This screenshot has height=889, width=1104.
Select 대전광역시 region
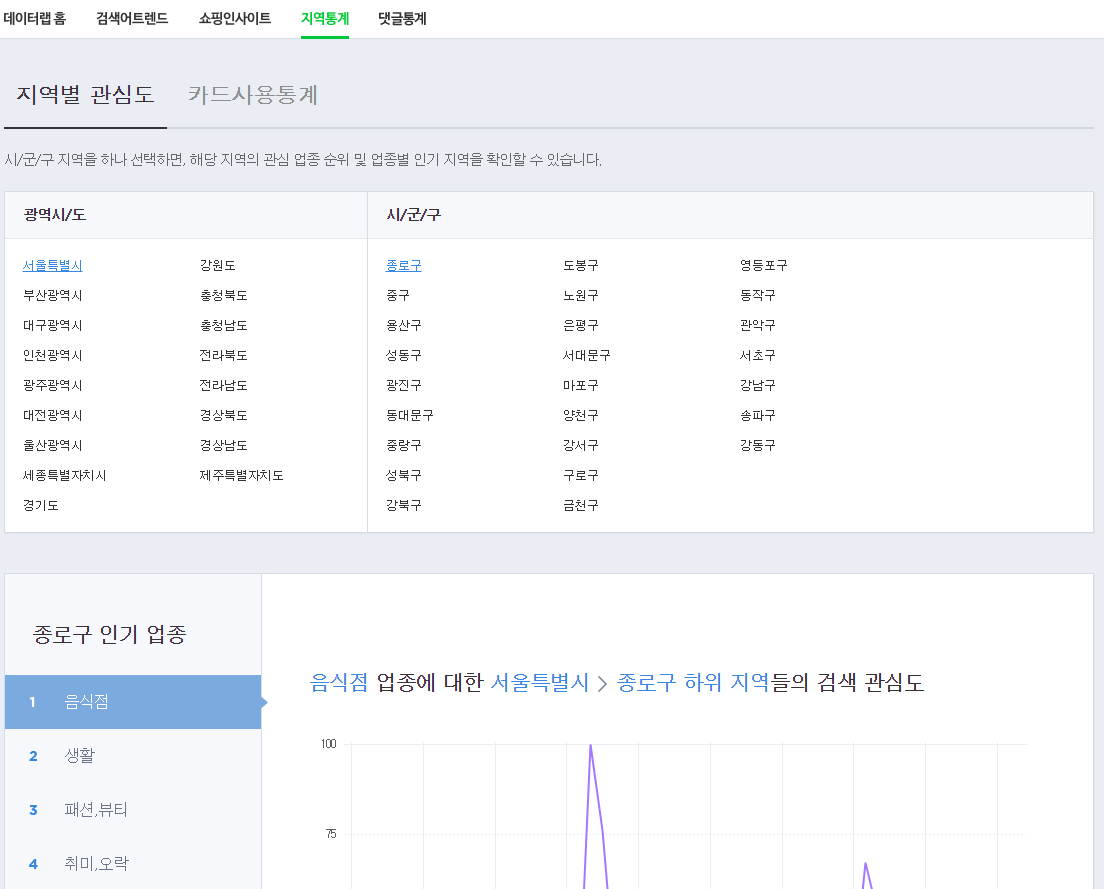(x=52, y=415)
